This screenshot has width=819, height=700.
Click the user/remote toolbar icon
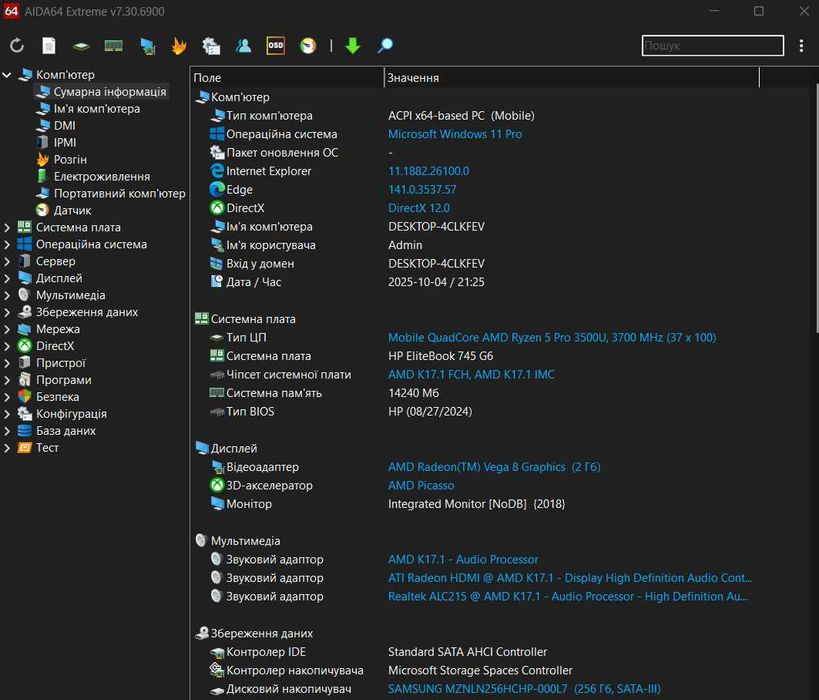(x=243, y=46)
